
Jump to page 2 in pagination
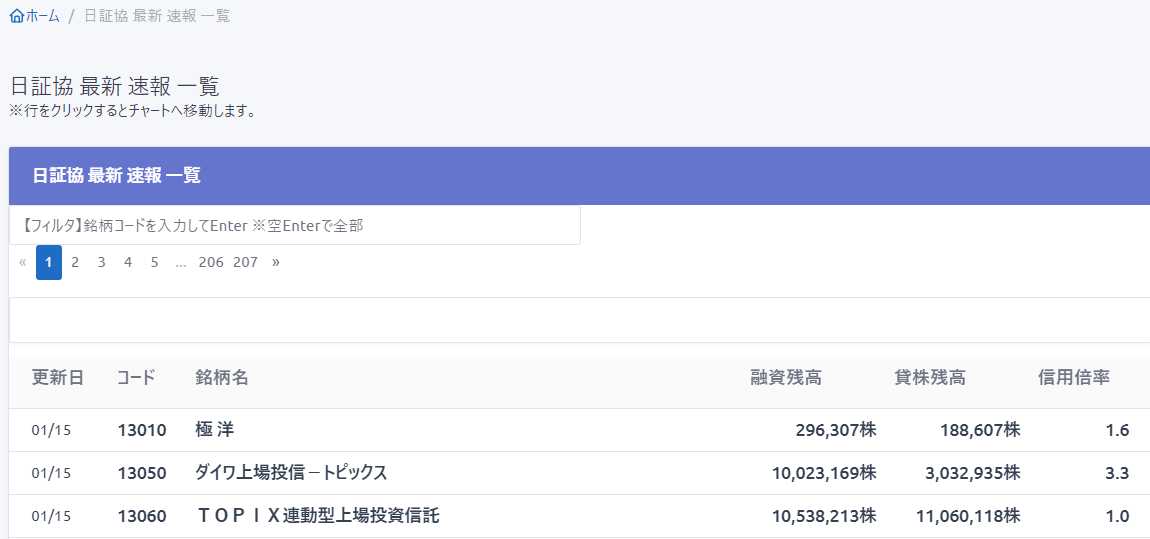click(x=75, y=263)
